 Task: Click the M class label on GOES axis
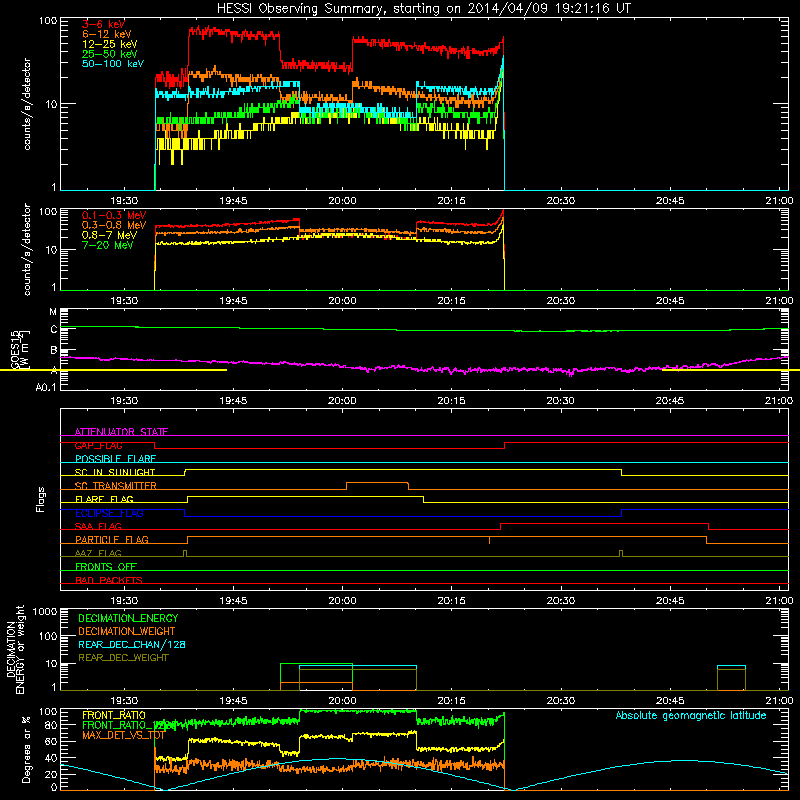point(53,312)
